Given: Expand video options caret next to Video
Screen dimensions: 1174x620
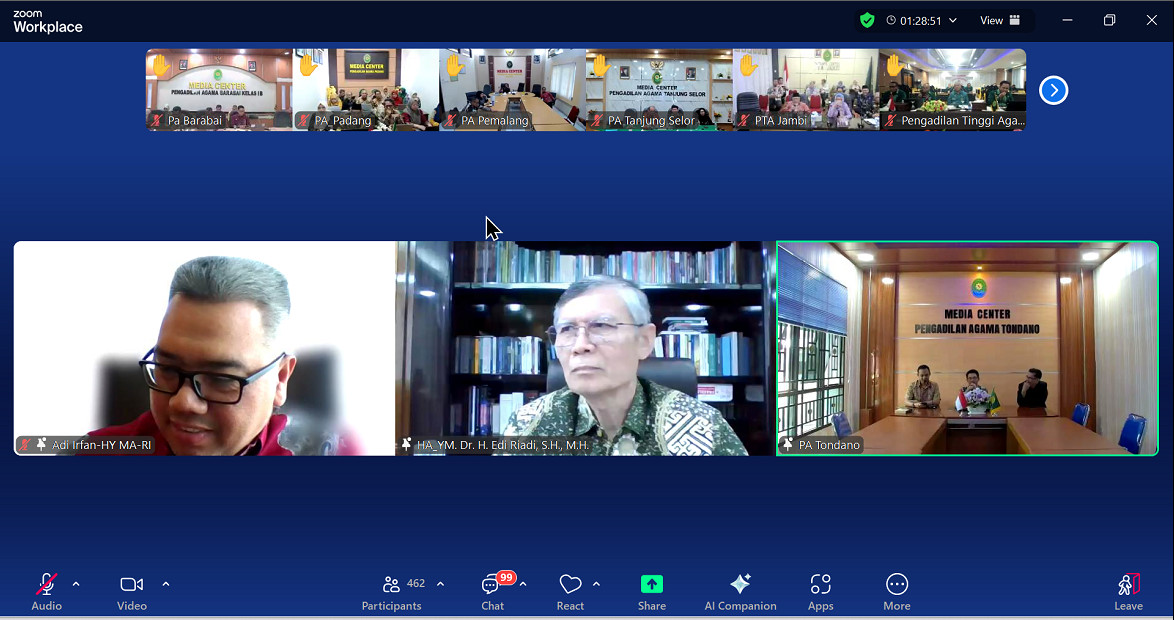Looking at the screenshot, I should point(166,584).
